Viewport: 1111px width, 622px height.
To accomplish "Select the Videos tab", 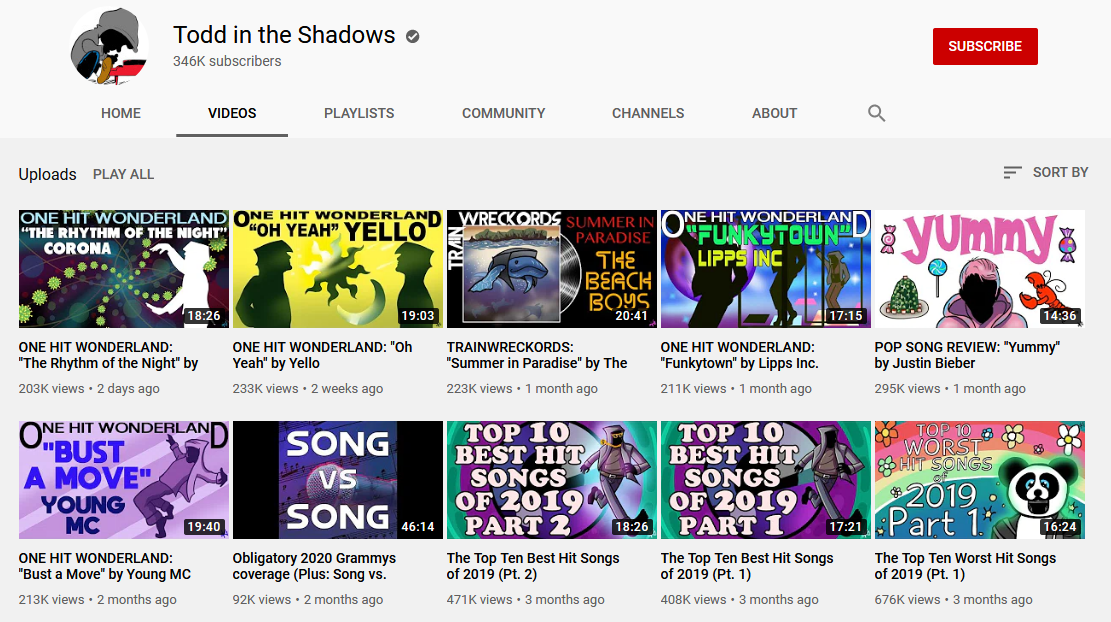I will click(232, 113).
